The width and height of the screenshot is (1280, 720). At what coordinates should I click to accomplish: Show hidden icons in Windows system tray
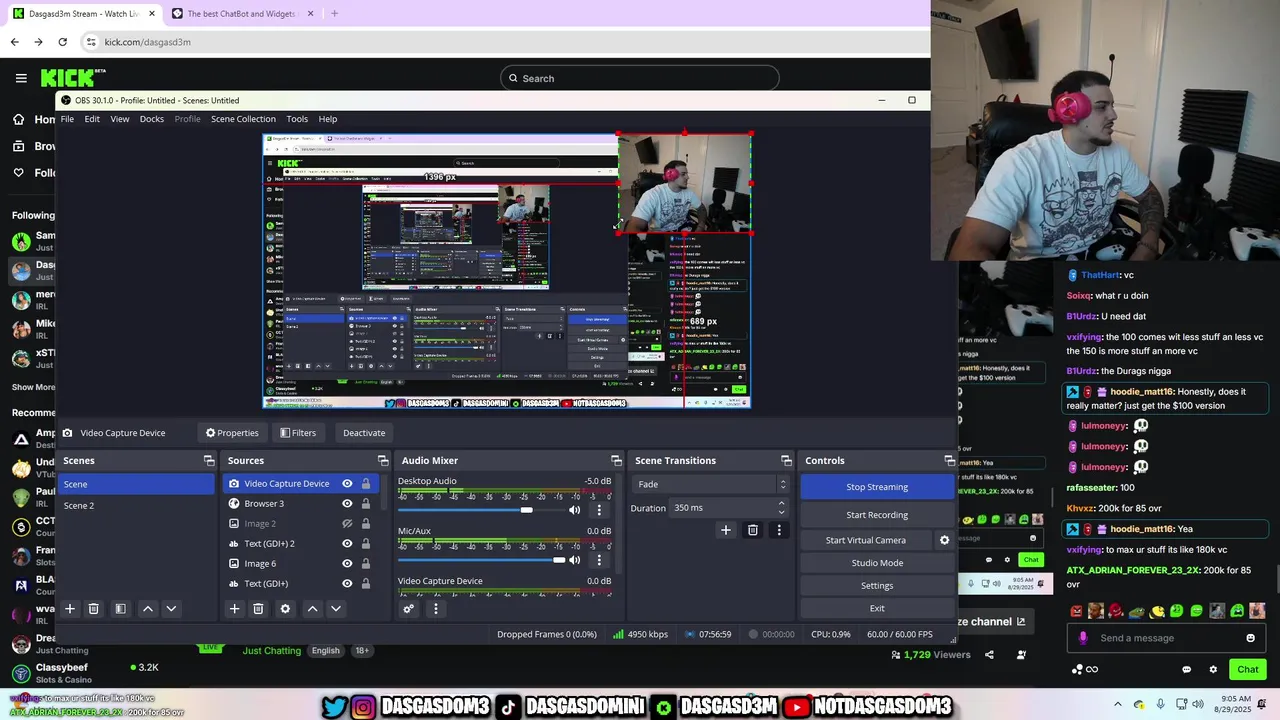click(x=1118, y=704)
